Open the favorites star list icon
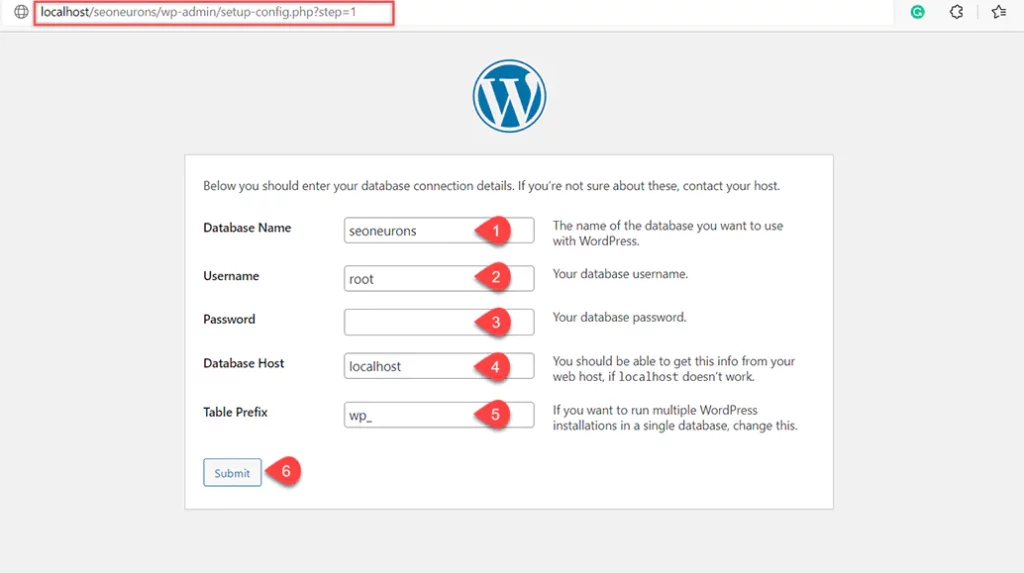This screenshot has width=1024, height=573. (x=999, y=12)
